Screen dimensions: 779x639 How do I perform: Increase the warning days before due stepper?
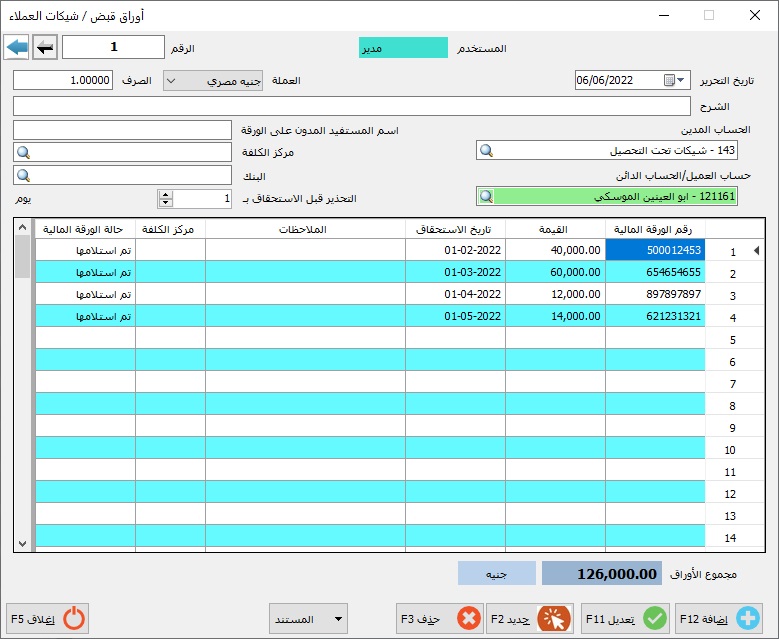coord(166,194)
